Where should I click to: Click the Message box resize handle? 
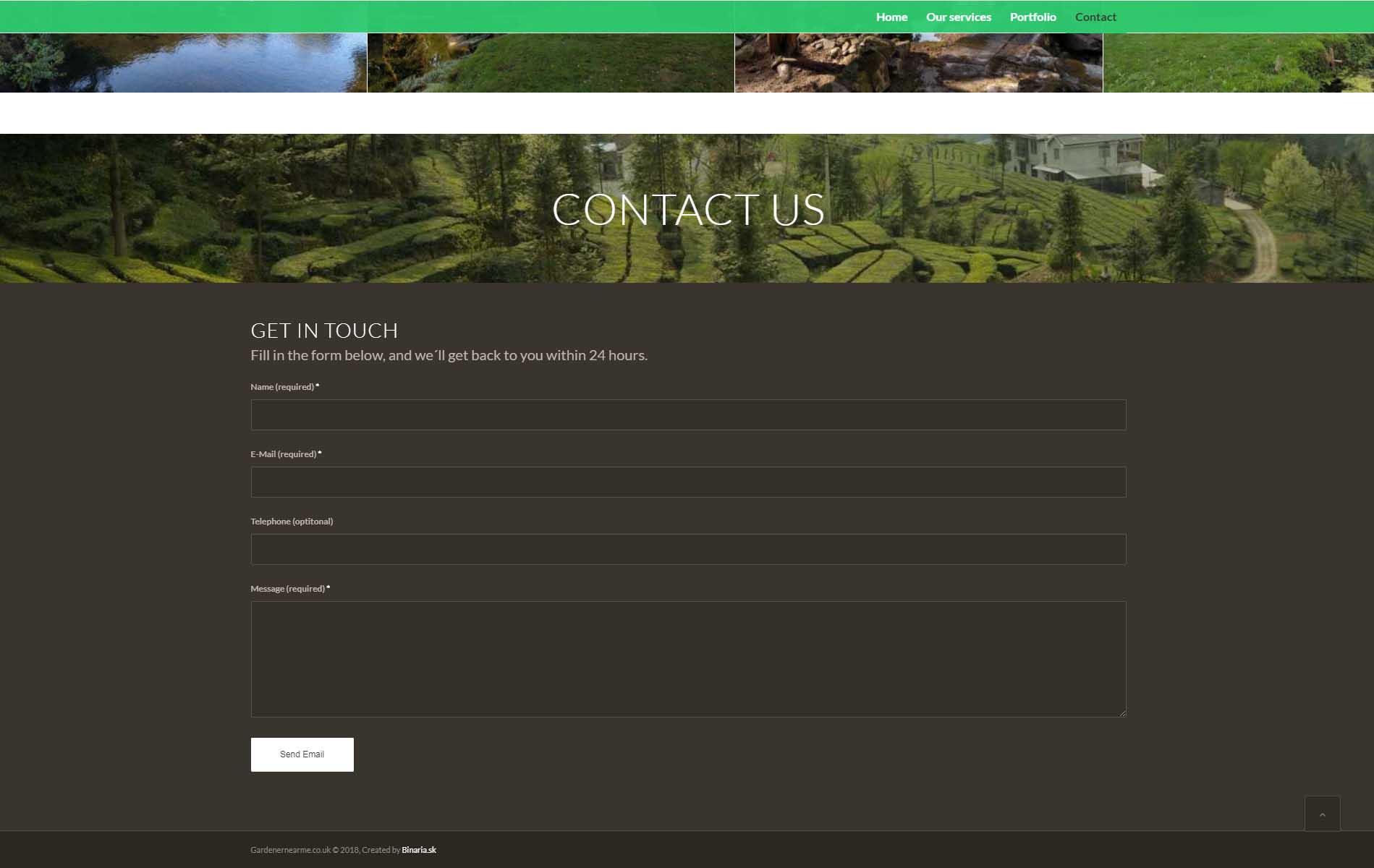(1122, 713)
